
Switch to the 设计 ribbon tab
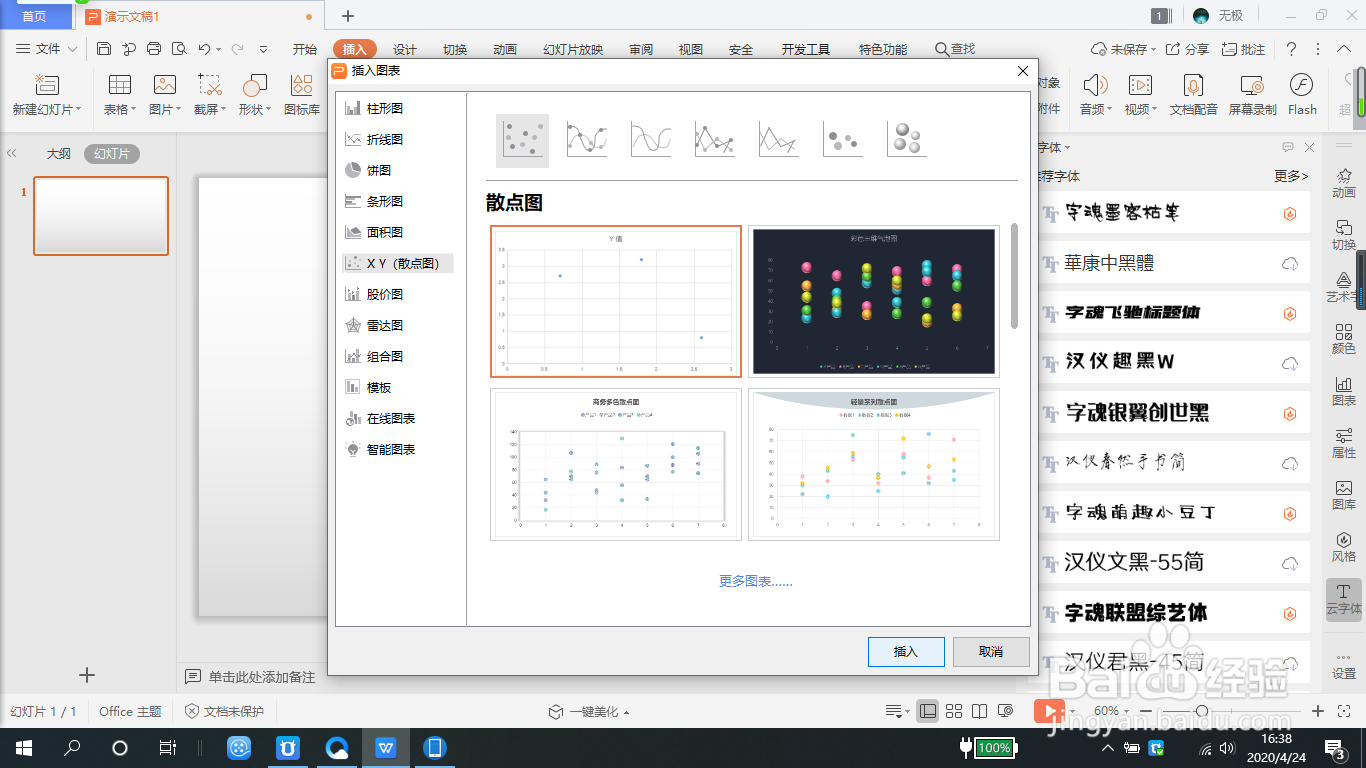tap(405, 49)
